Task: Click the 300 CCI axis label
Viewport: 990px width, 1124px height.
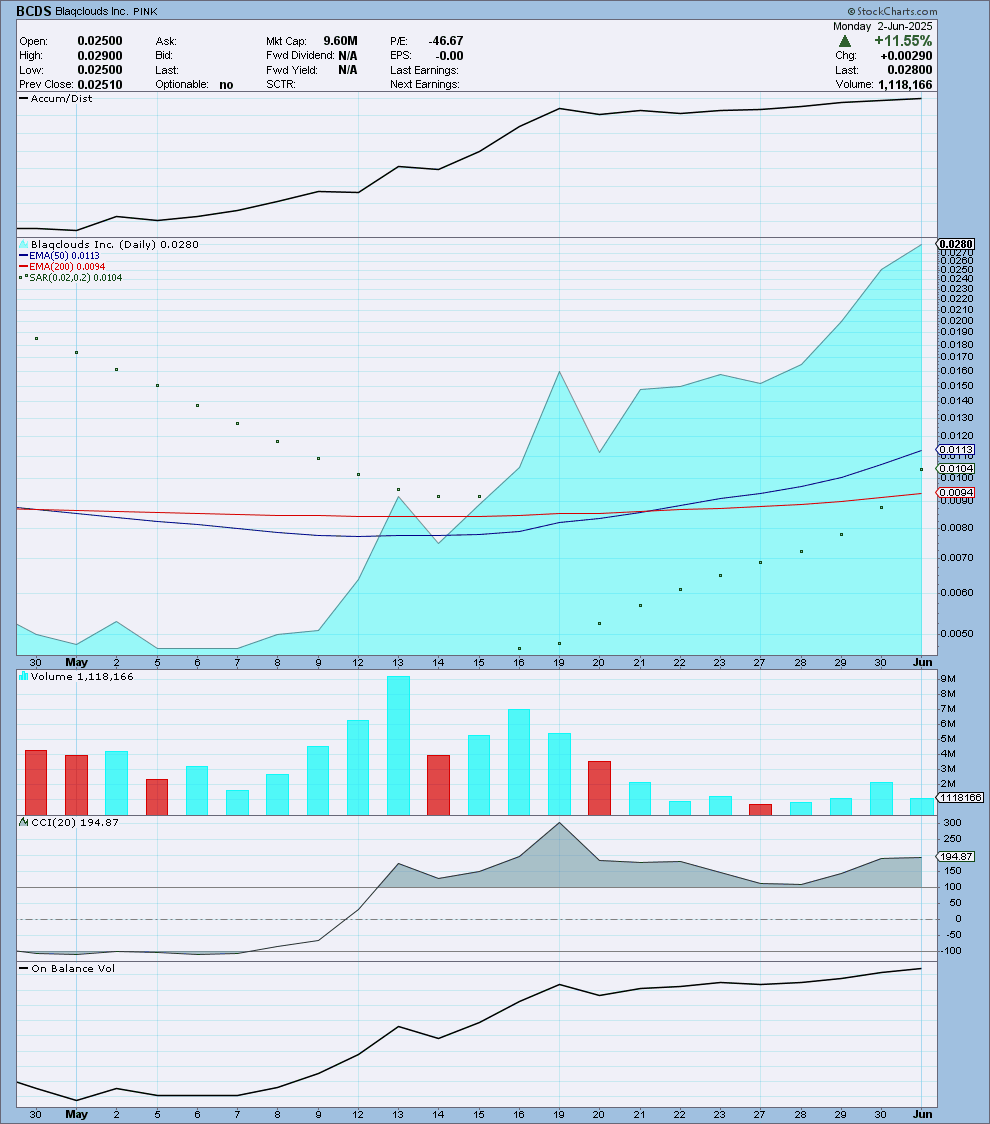Action: [953, 823]
